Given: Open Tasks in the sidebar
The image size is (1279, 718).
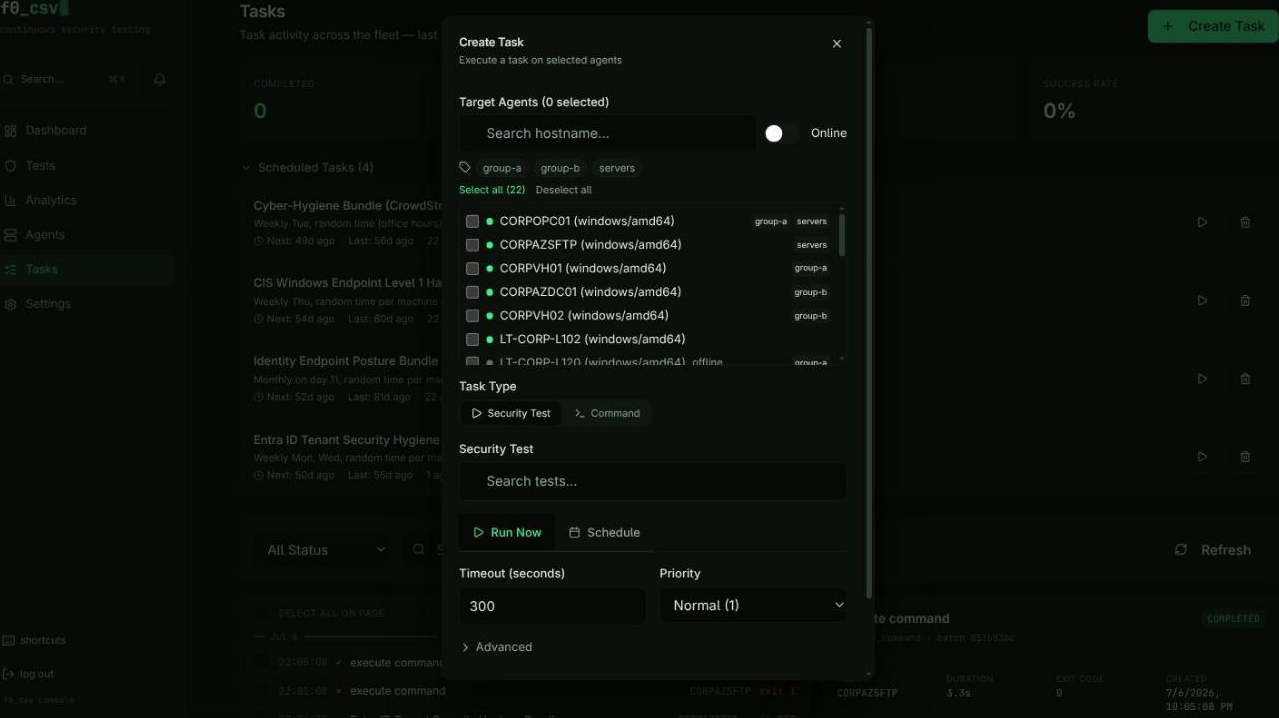Looking at the screenshot, I should (x=87, y=269).
